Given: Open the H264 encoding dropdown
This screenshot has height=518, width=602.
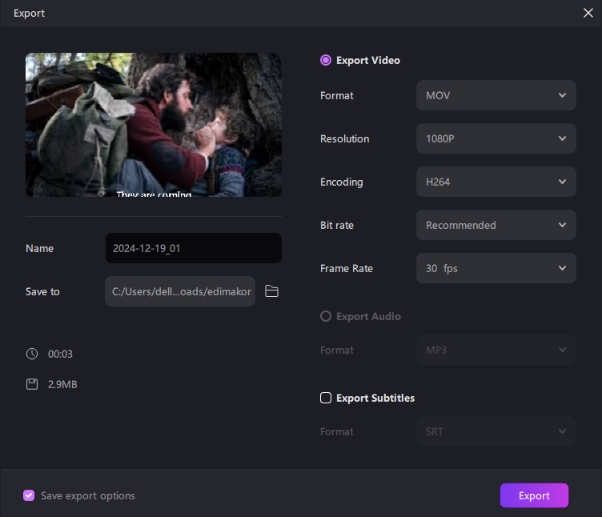Looking at the screenshot, I should (495, 182).
